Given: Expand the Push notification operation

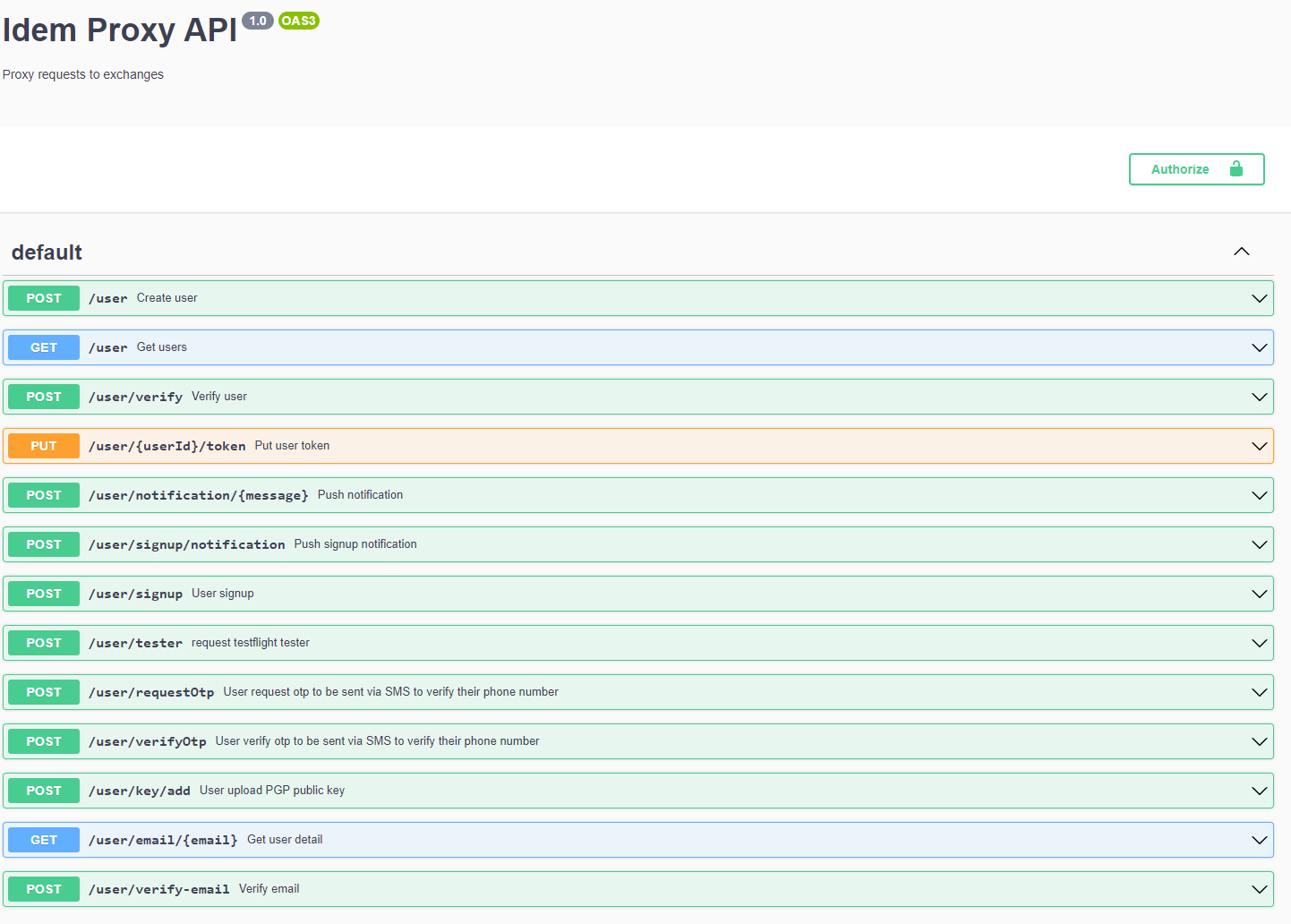Looking at the screenshot, I should coord(1259,494).
